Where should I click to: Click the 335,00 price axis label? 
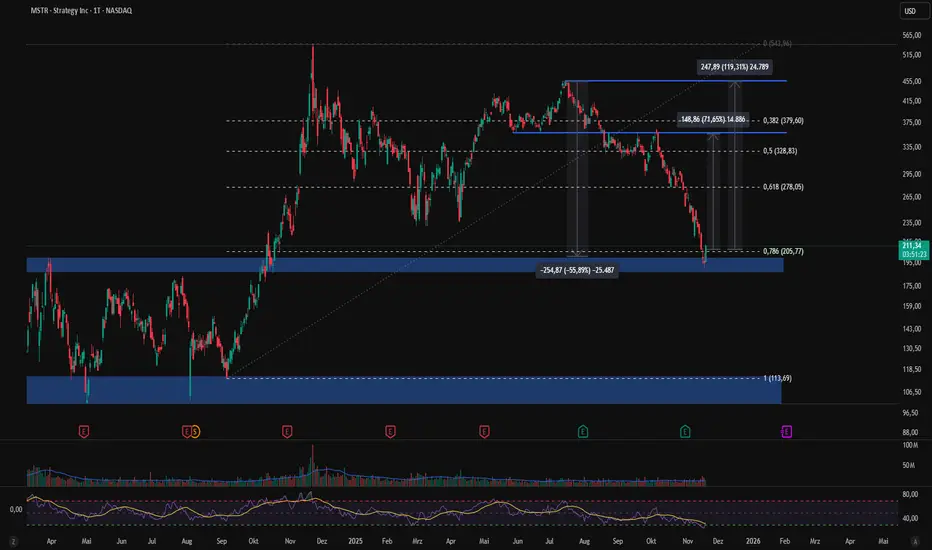click(911, 147)
